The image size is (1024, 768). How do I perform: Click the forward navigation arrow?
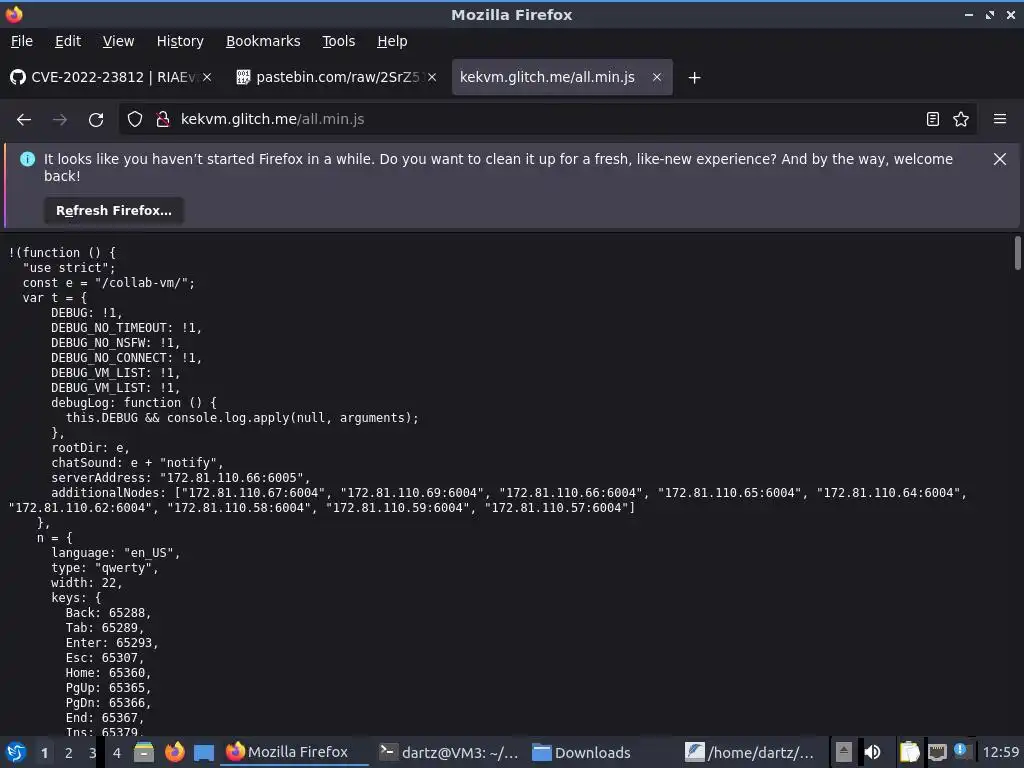coord(60,120)
